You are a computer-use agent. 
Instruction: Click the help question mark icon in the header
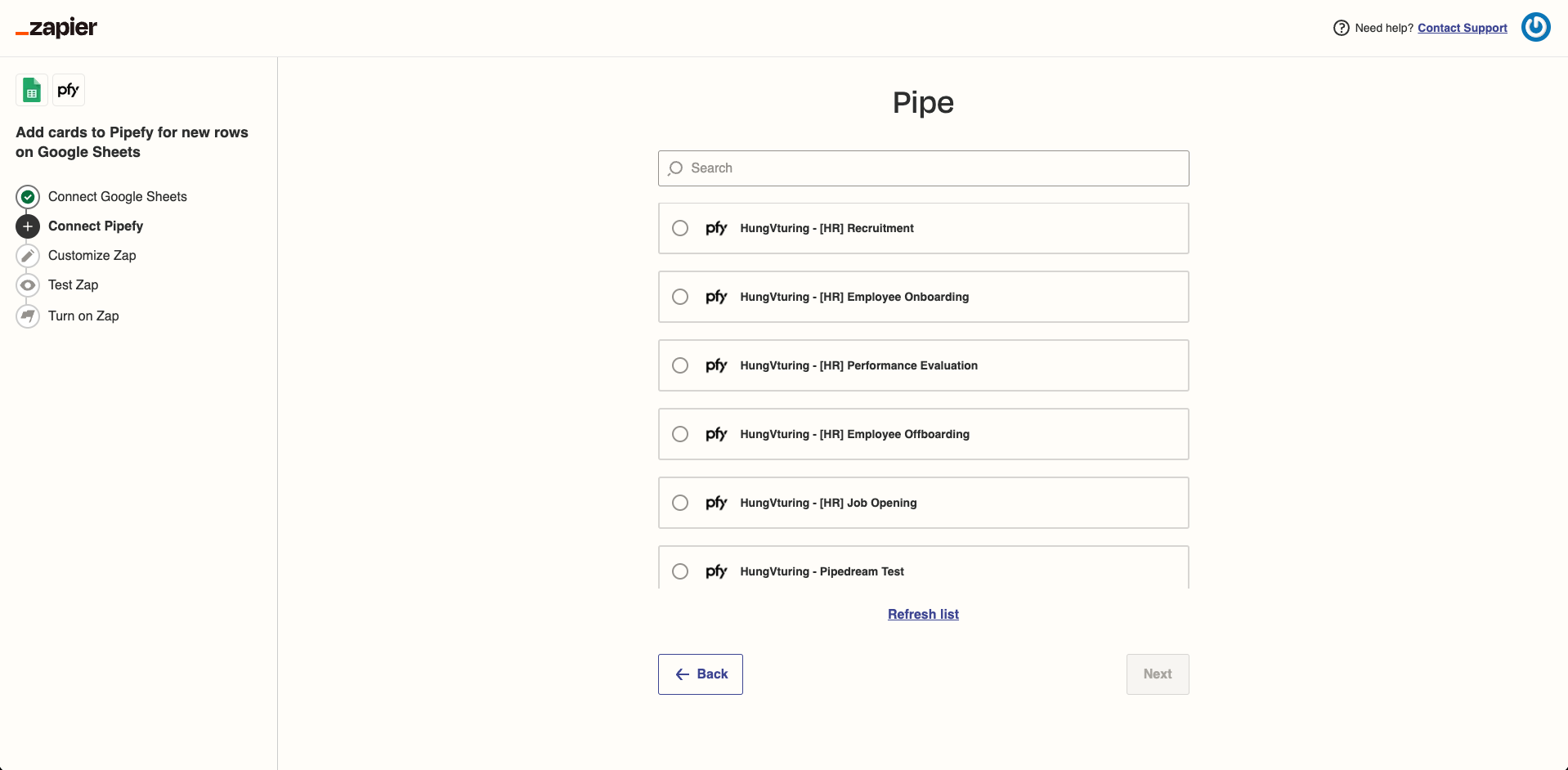click(1342, 27)
